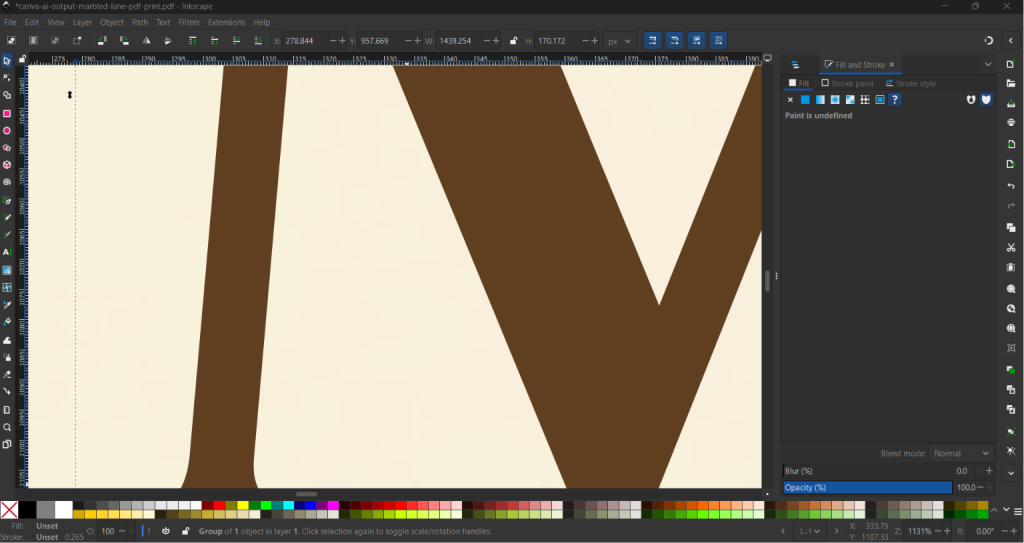Select the Node edit tool
Image resolution: width=1024 pixels, height=543 pixels.
point(7,78)
